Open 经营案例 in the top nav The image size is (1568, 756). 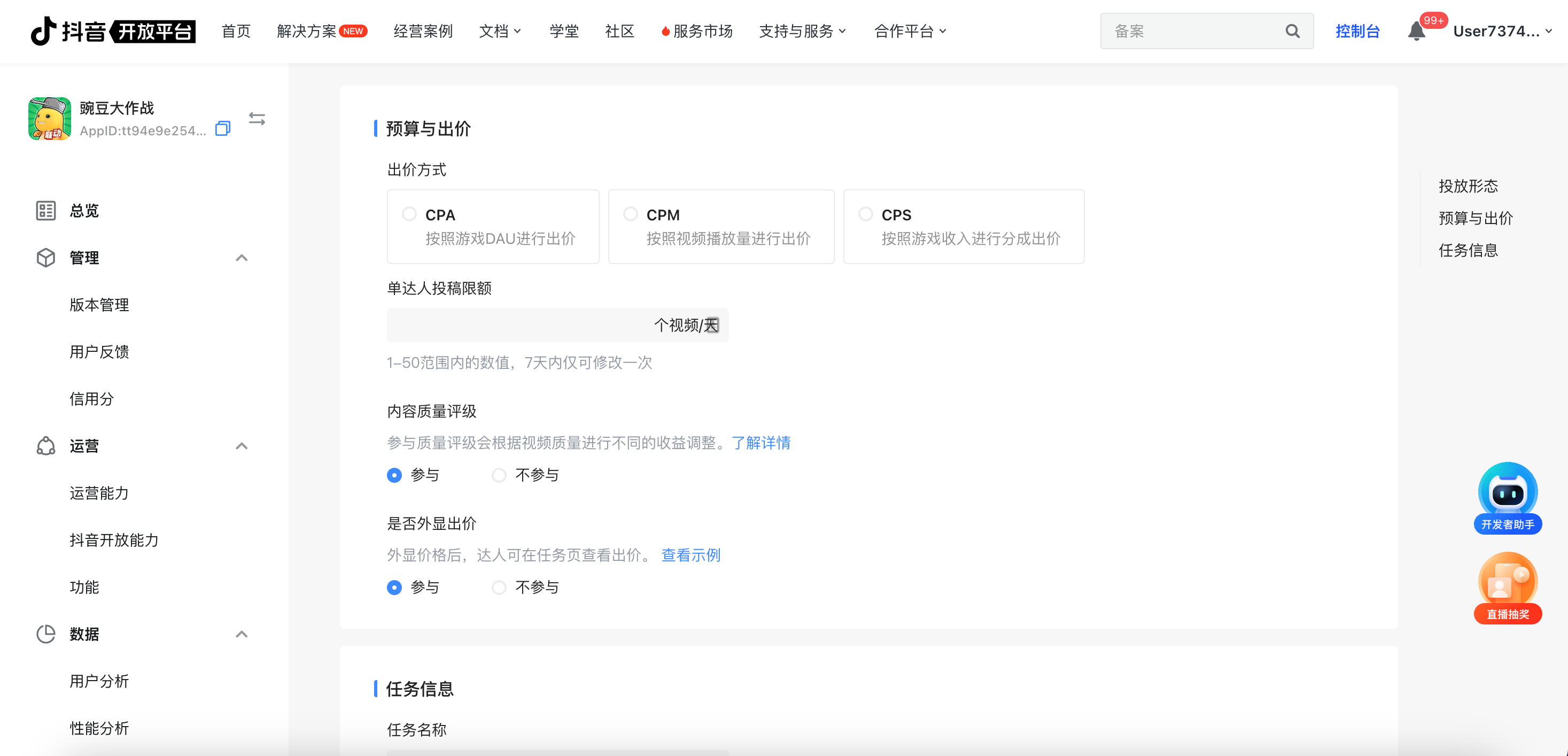pyautogui.click(x=423, y=31)
